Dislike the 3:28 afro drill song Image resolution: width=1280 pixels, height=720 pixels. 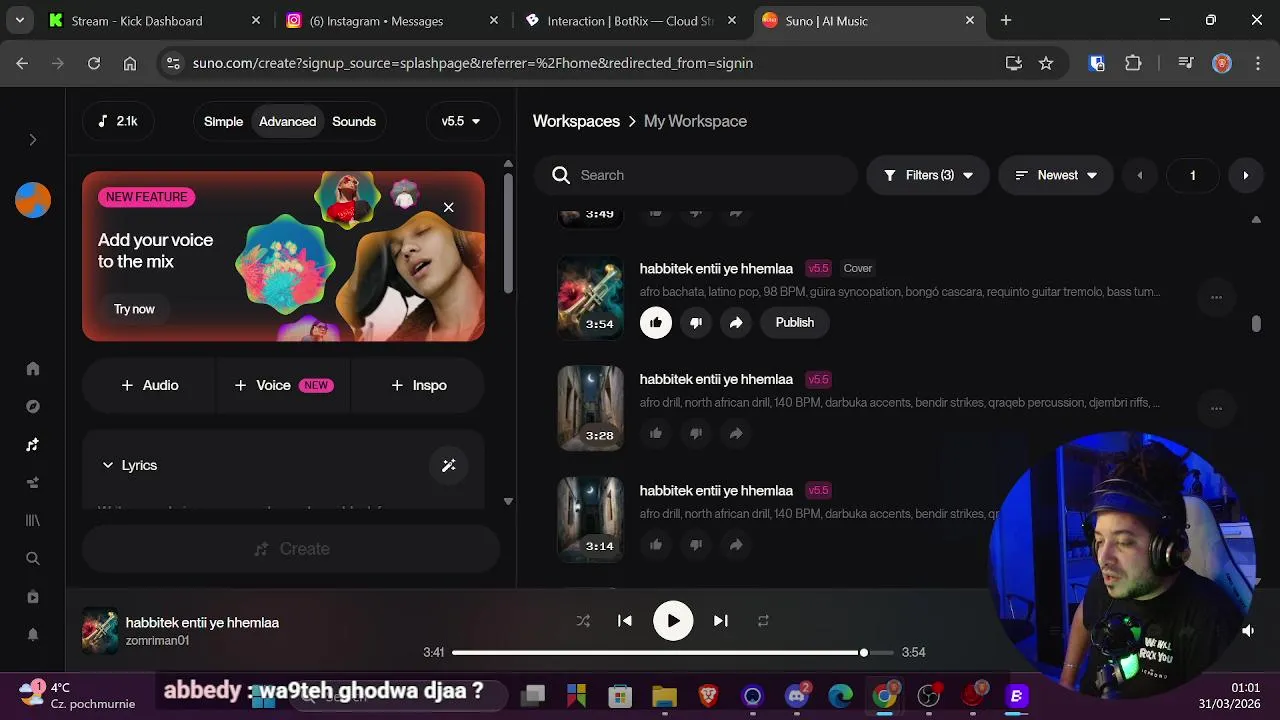(x=696, y=433)
